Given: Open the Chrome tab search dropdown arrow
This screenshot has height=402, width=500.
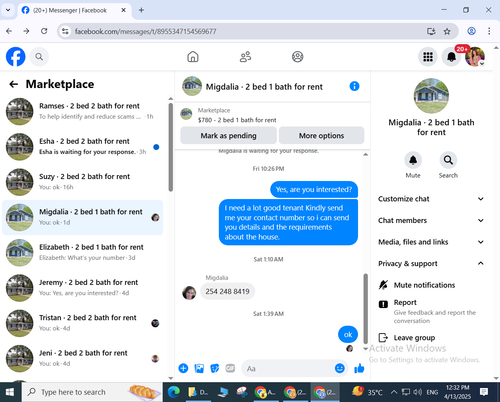Looking at the screenshot, I should click(x=8, y=10).
